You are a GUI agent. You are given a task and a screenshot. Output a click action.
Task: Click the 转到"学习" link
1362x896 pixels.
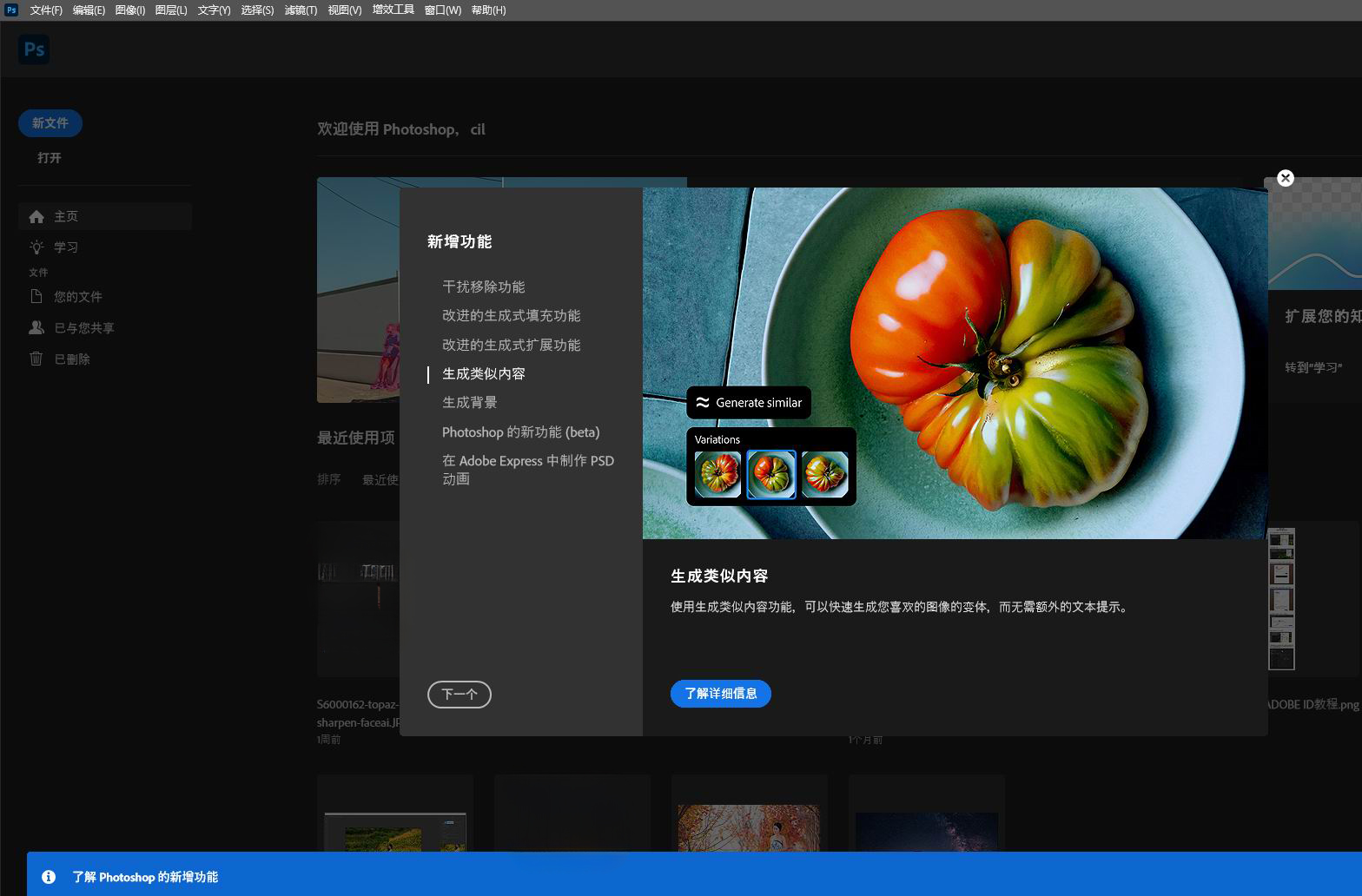[x=1313, y=367]
